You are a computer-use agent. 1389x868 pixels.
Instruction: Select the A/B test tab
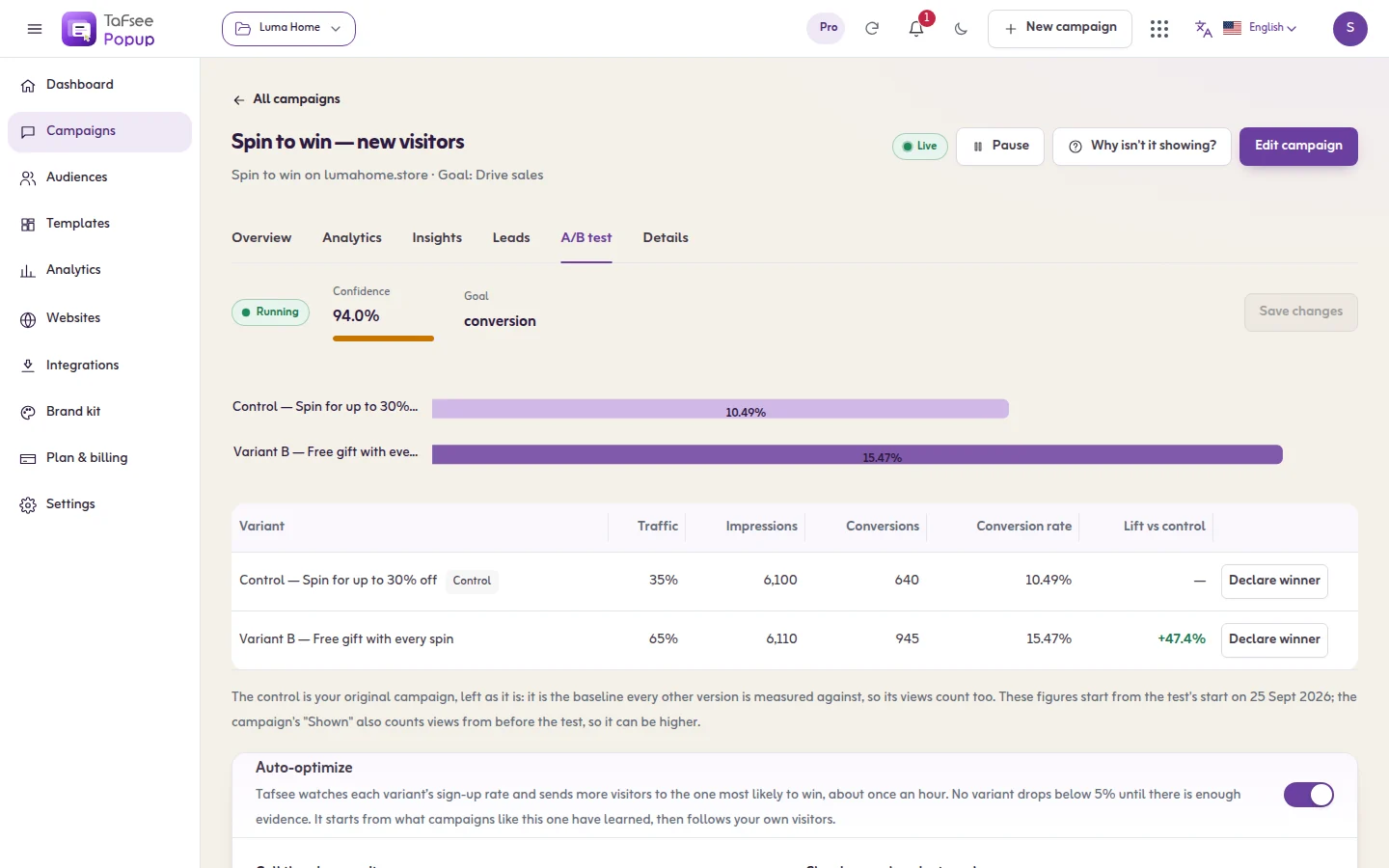point(586,238)
